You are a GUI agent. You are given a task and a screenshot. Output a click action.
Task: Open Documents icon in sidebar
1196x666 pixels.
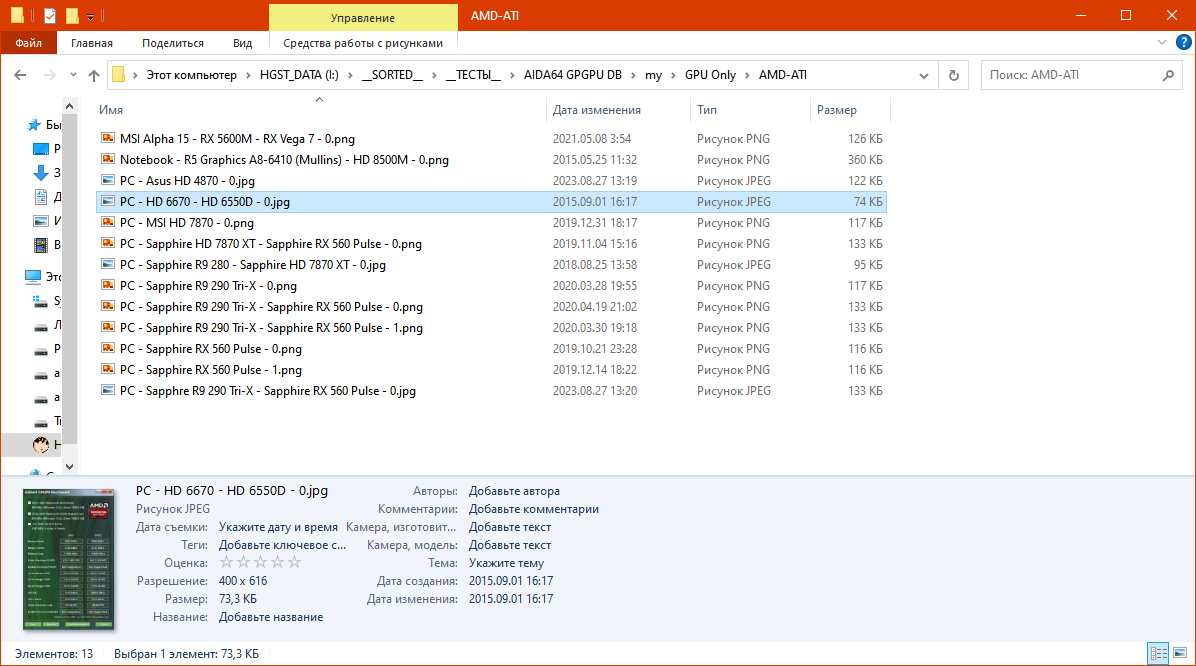(x=41, y=197)
